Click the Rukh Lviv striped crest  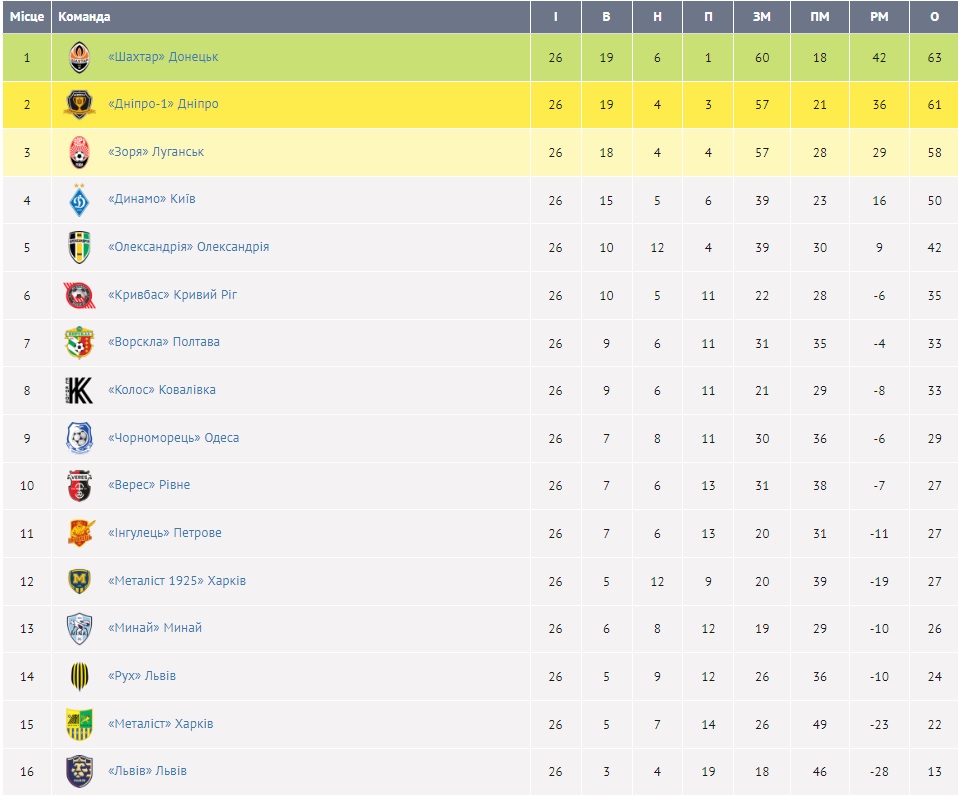click(79, 676)
